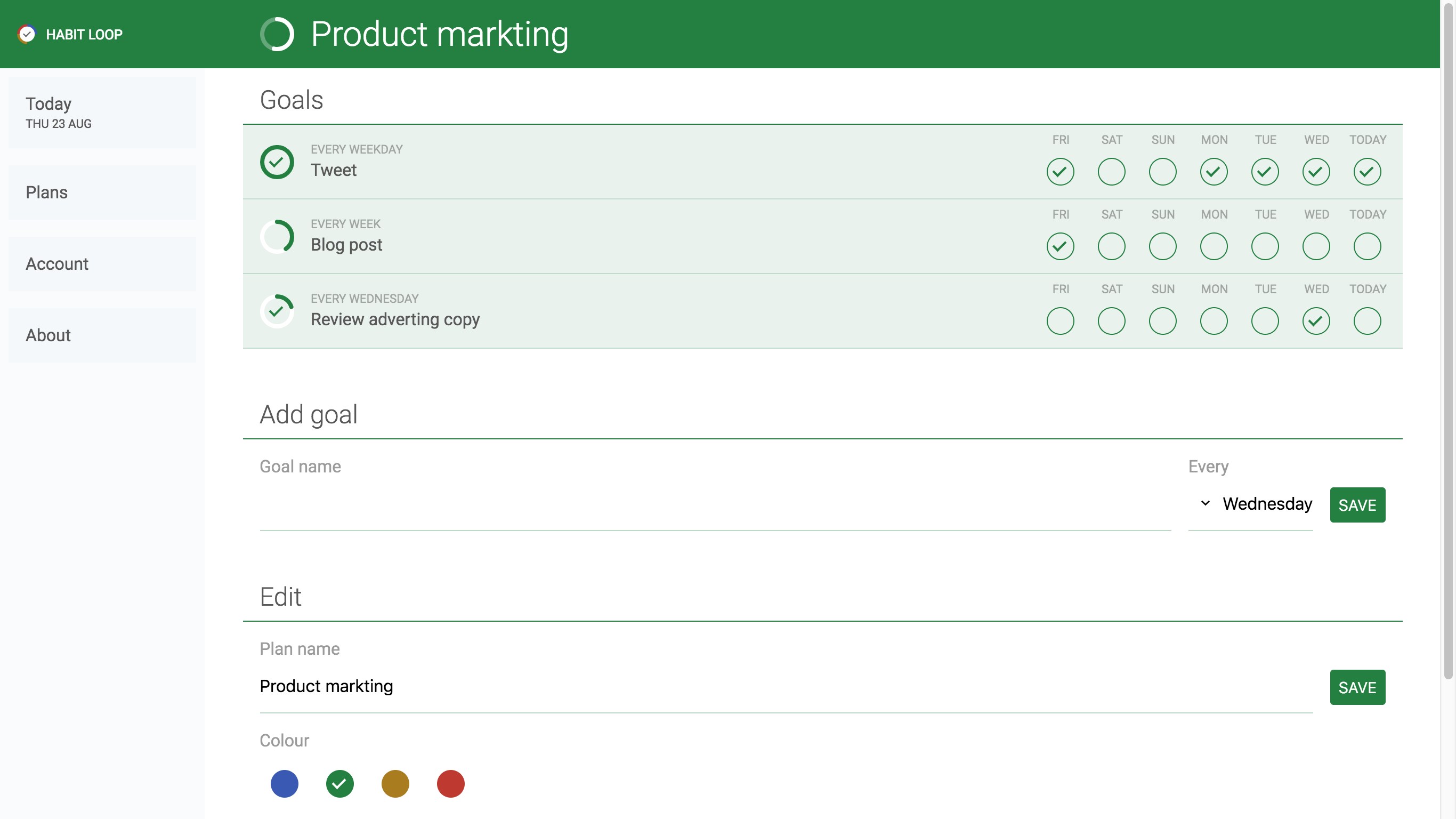Toggle Tweet's Saturday completion circle

pos(1111,172)
